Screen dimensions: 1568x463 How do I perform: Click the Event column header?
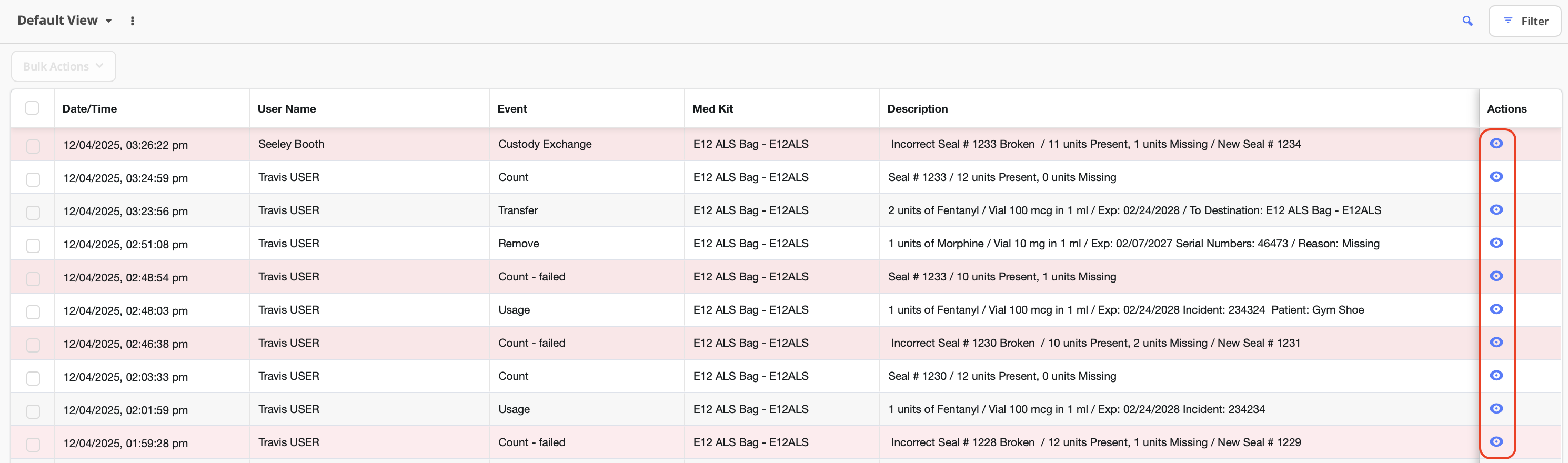point(512,109)
